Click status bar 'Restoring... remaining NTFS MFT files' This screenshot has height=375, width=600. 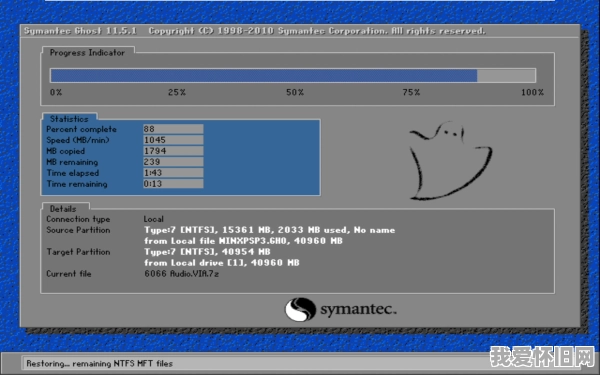[x=99, y=364]
